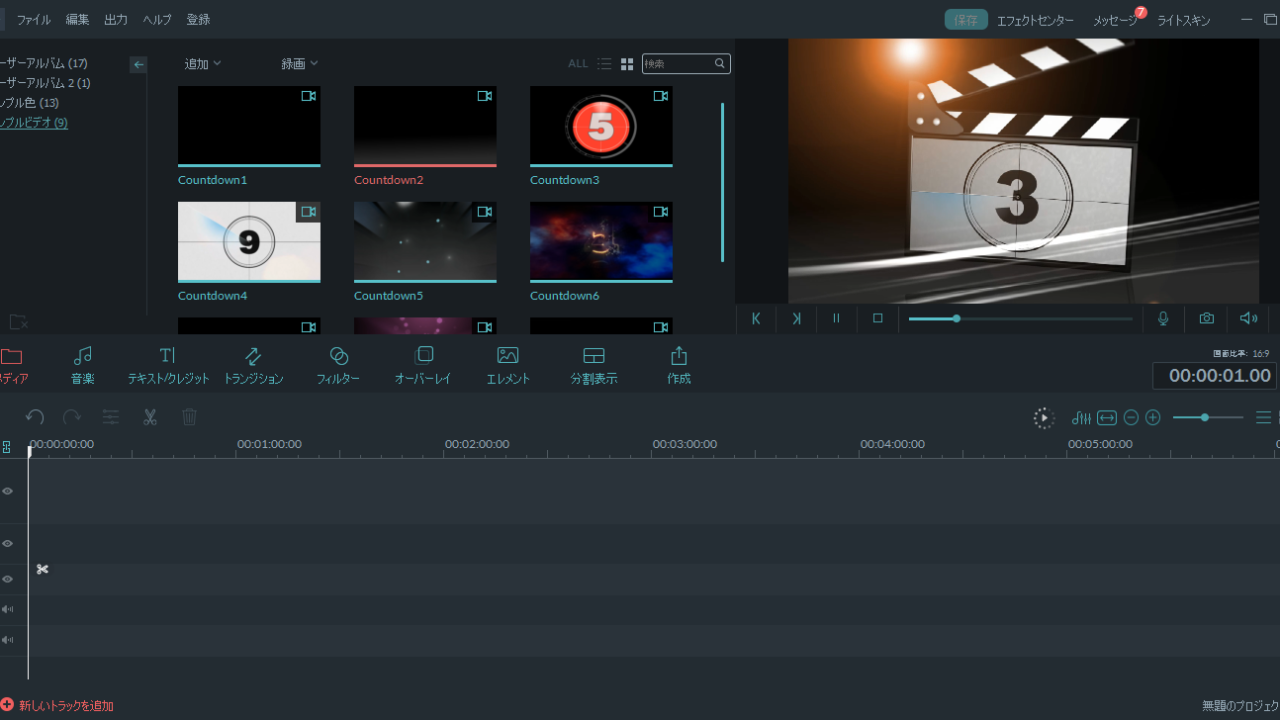Open the 編集 menu
The width and height of the screenshot is (1280, 720).
coord(77,20)
